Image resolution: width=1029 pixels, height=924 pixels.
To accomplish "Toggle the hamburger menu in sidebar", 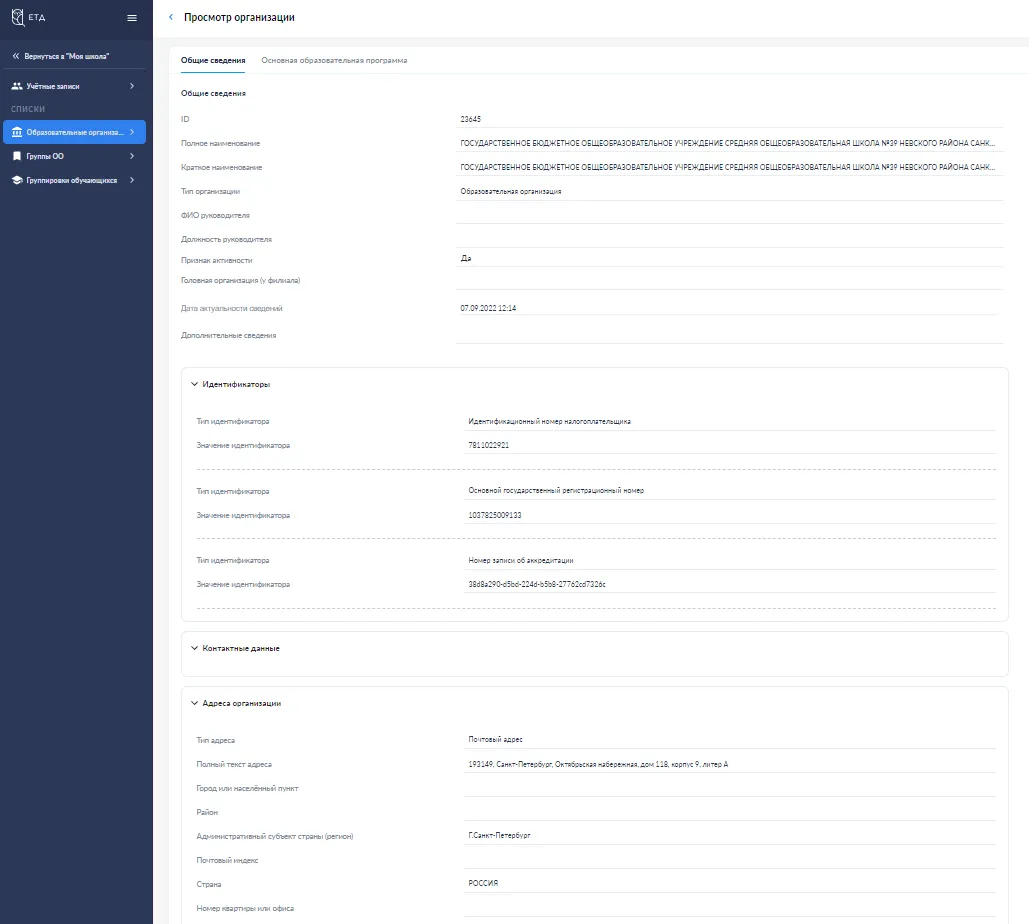I will tap(132, 18).
